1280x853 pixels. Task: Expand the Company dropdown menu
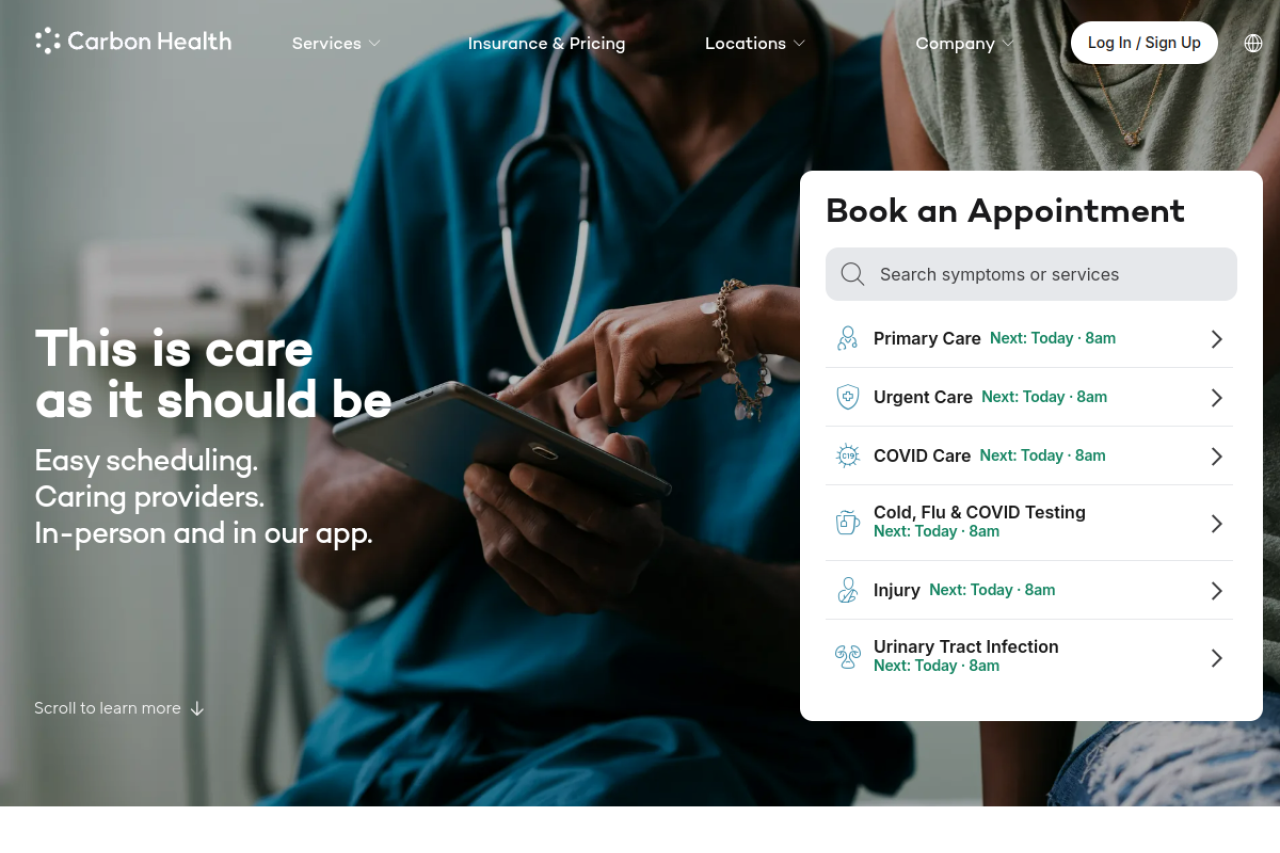point(965,43)
